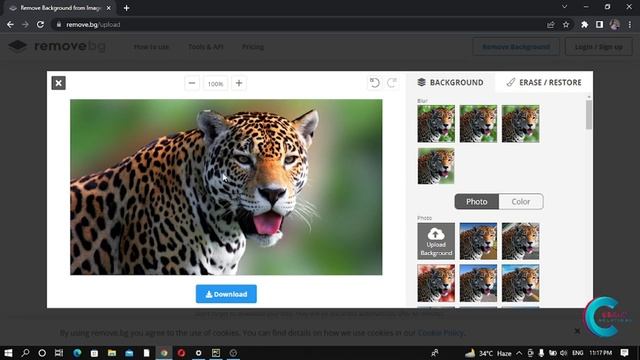Choose the red flower photo background
Screen dimensions: 640x360
(x=436, y=283)
